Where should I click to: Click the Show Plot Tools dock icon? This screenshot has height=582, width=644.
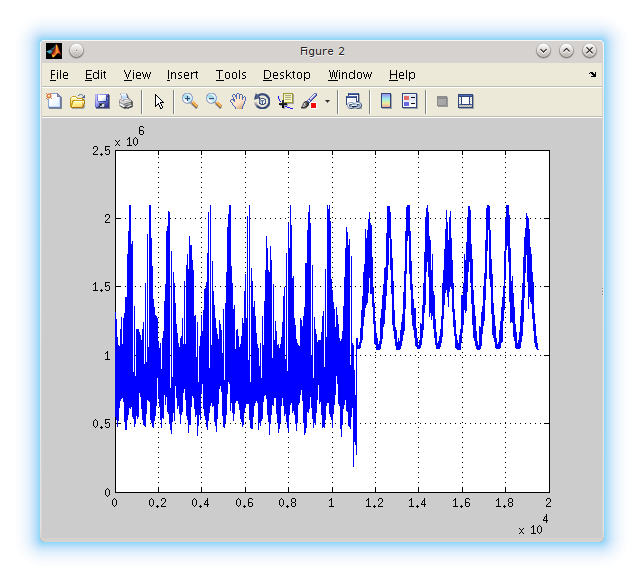[465, 101]
